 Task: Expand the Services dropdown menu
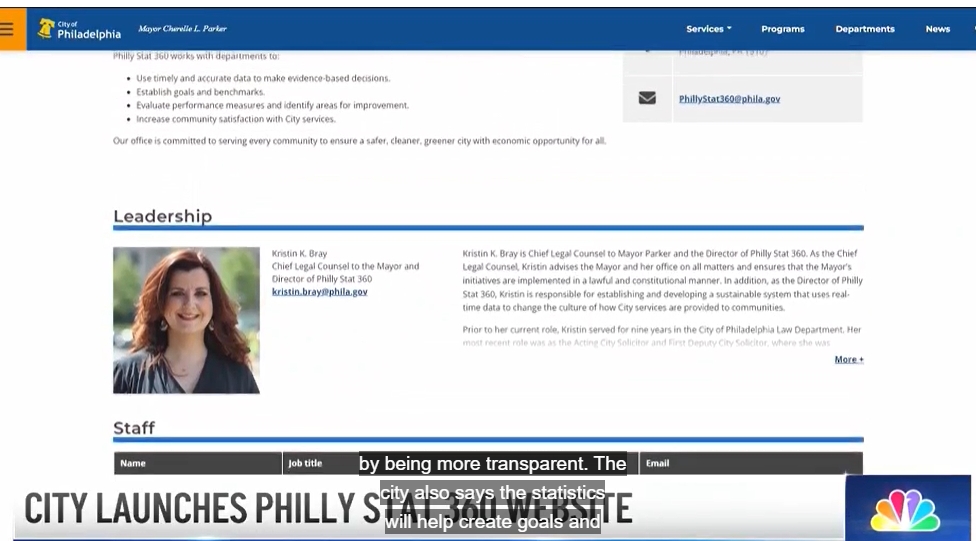709,29
